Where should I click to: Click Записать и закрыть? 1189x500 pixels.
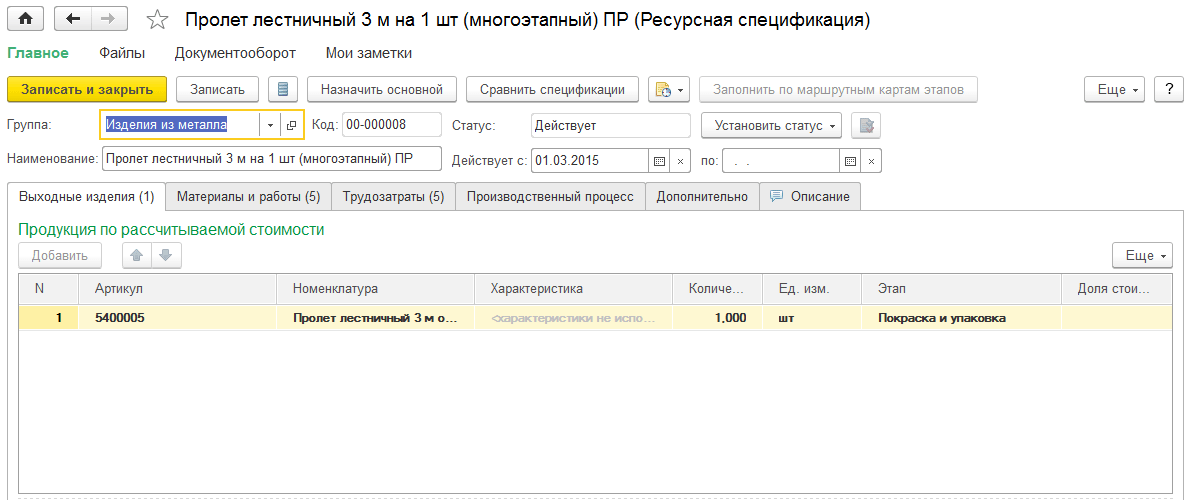pyautogui.click(x=86, y=89)
